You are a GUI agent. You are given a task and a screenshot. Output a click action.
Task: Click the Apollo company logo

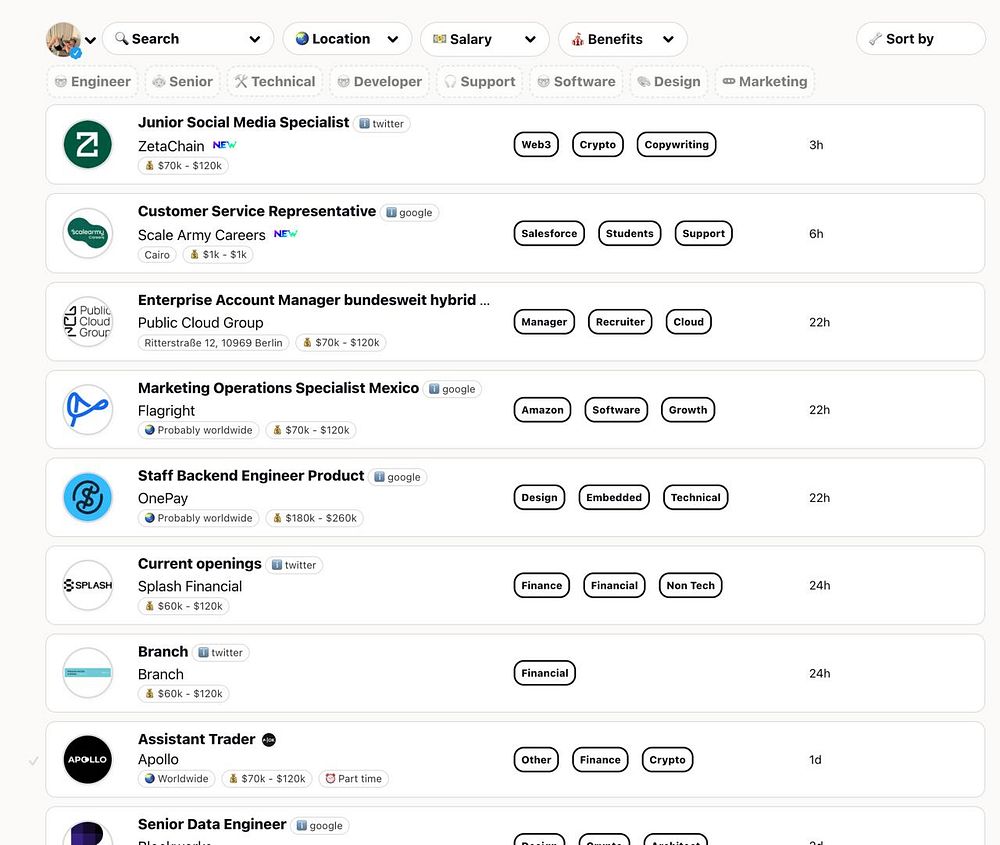coord(88,760)
